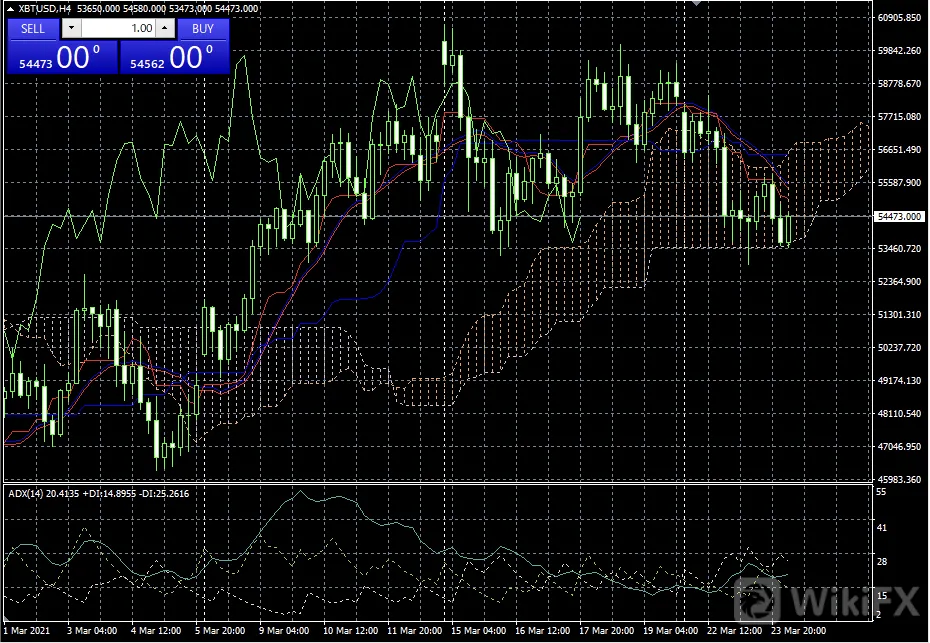Click the 60905.85 price axis label
The image size is (930, 643).
click(899, 18)
